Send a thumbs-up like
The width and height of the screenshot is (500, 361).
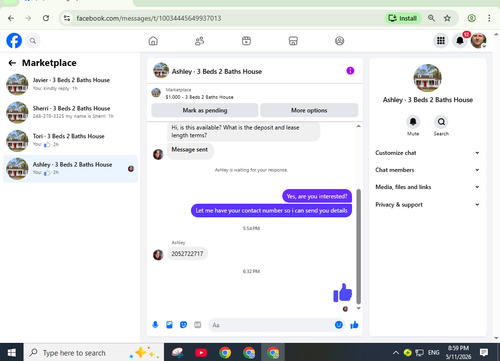point(354,325)
